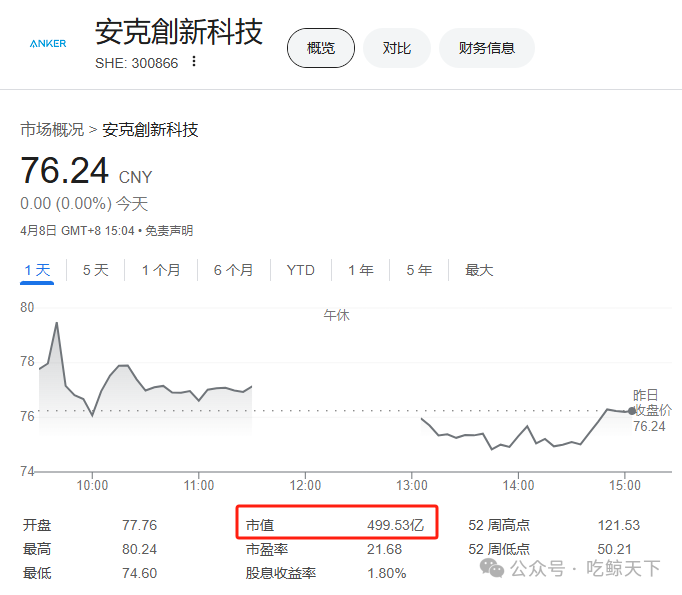Click the 80 price axis label
The image size is (682, 595).
coord(27,308)
